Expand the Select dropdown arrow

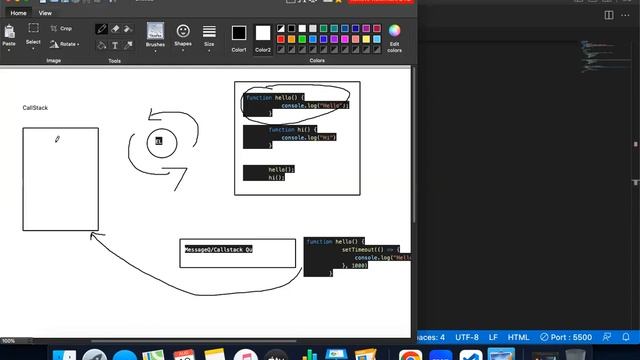point(33,49)
